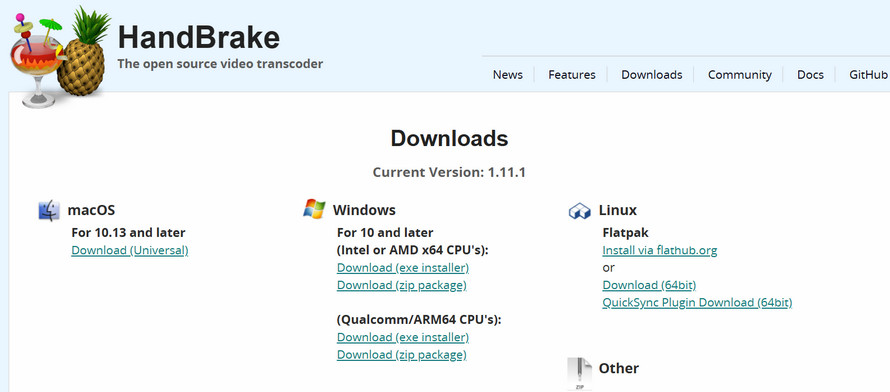The width and height of the screenshot is (890, 392).
Task: Click Linux Download (64bit) link
Action: (x=649, y=285)
